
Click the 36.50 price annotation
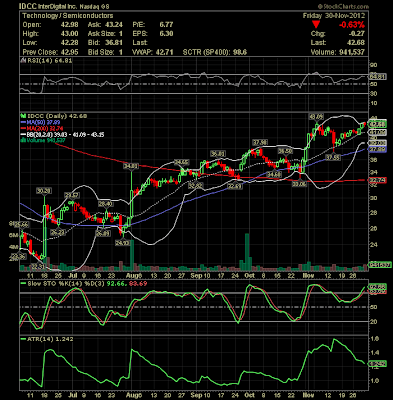(285, 151)
